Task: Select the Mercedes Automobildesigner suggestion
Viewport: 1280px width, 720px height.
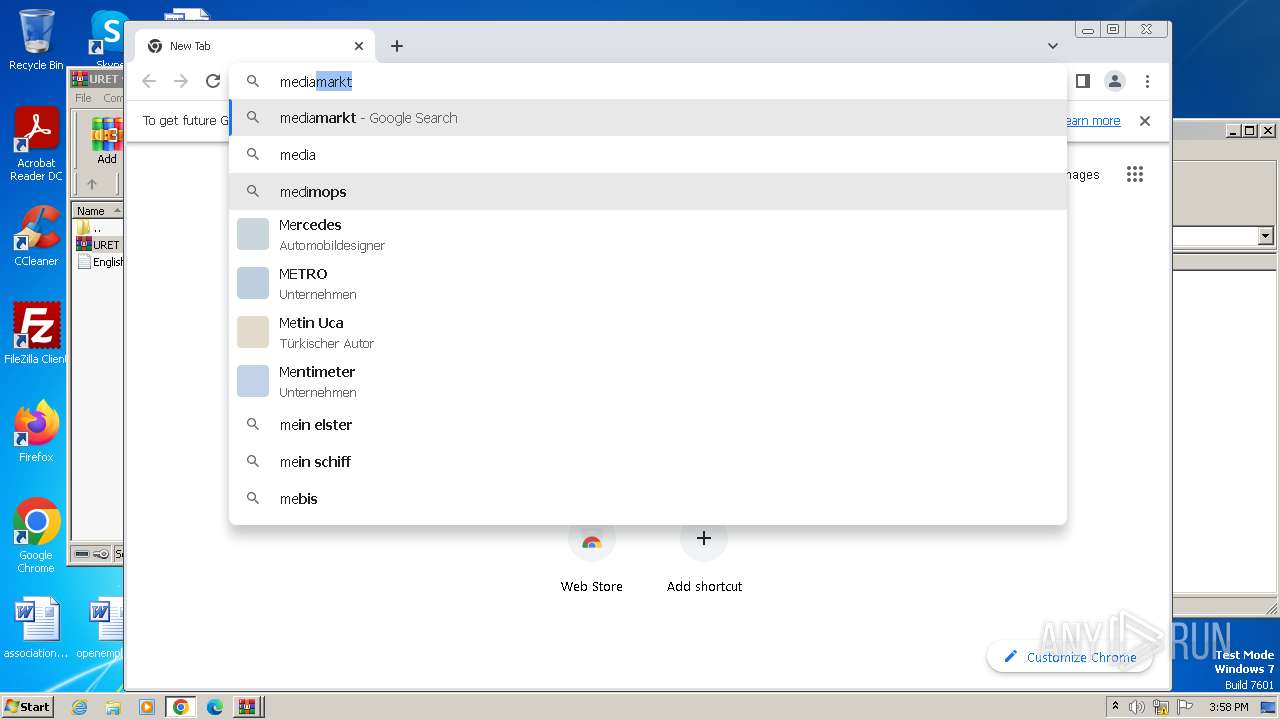Action: click(648, 234)
